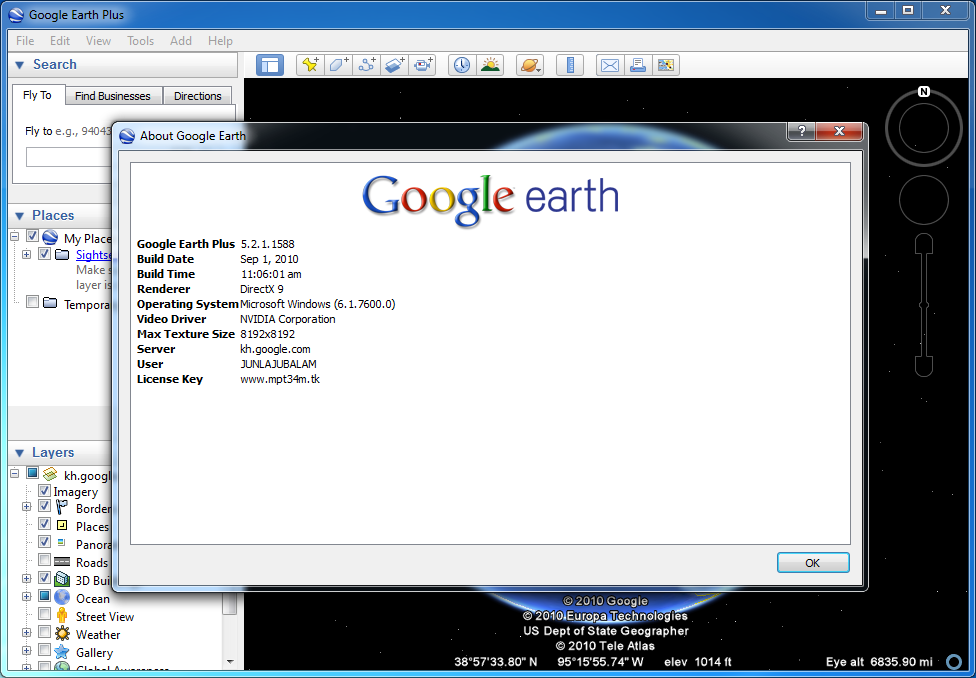
Task: Uncheck the Borders layer checkbox
Action: (44, 506)
